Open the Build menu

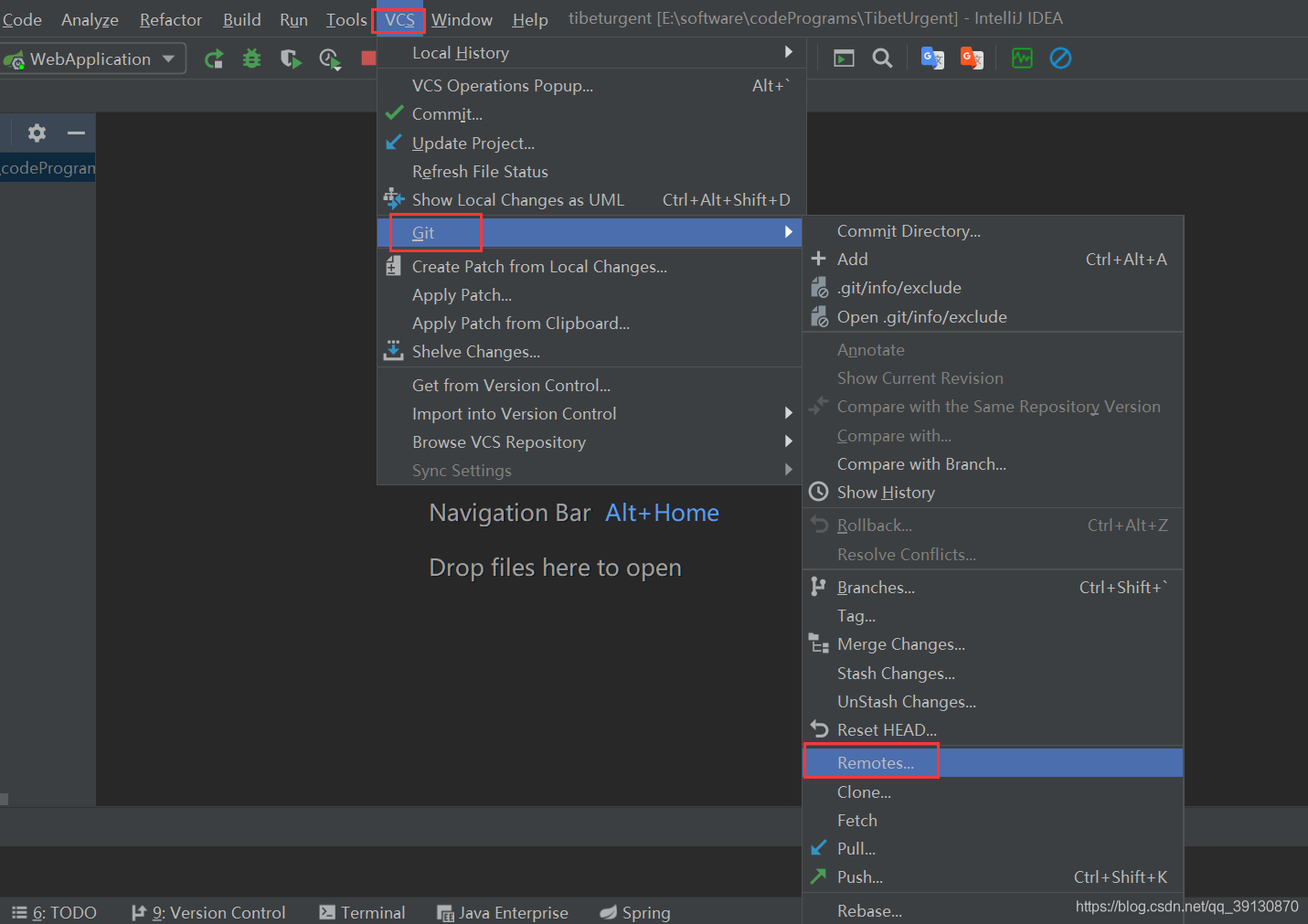coord(242,19)
